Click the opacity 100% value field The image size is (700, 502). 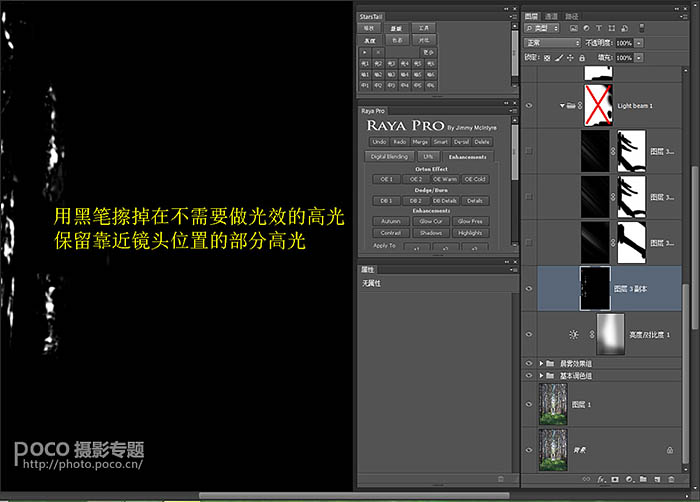pos(624,43)
